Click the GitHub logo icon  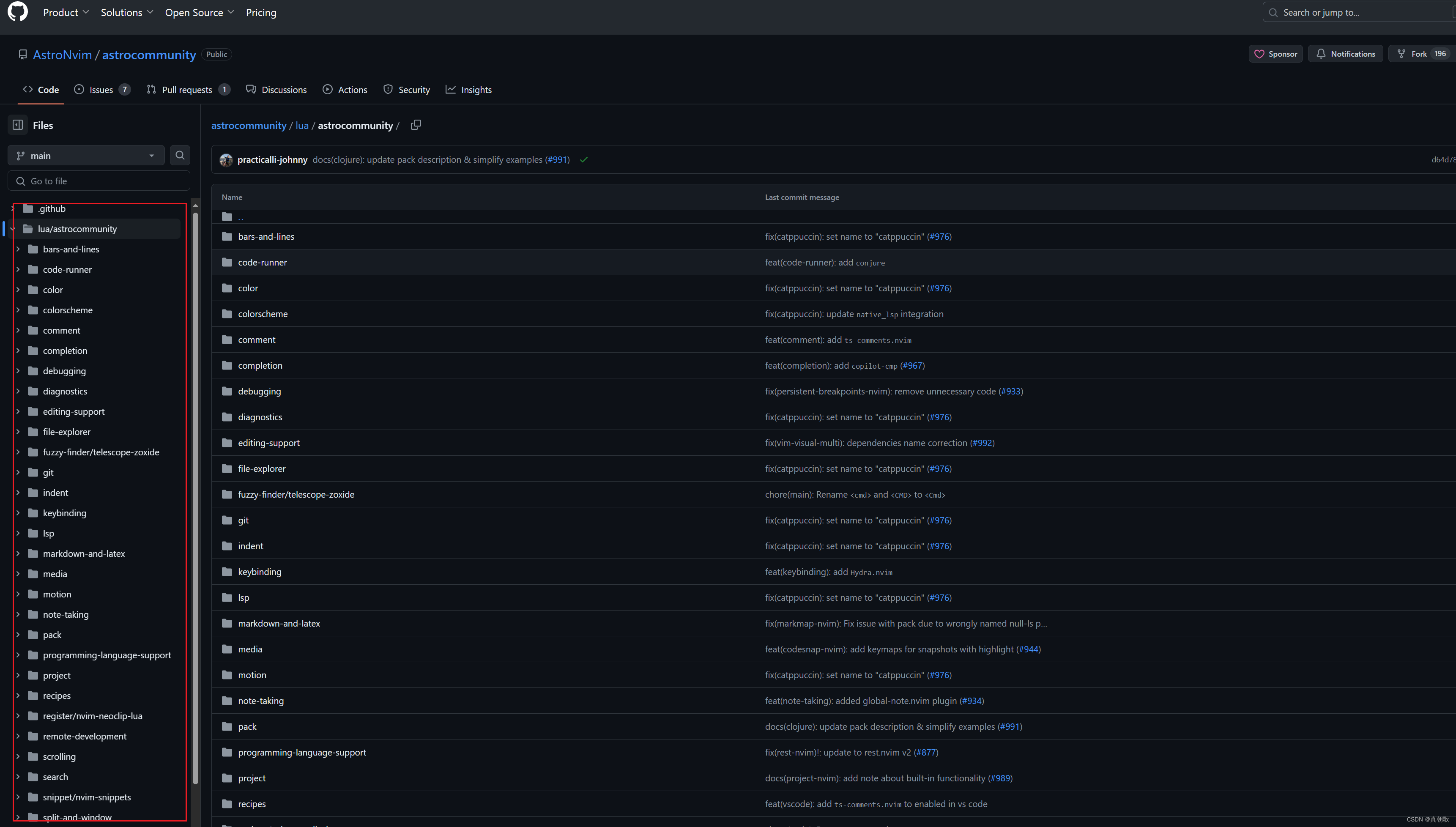(18, 11)
